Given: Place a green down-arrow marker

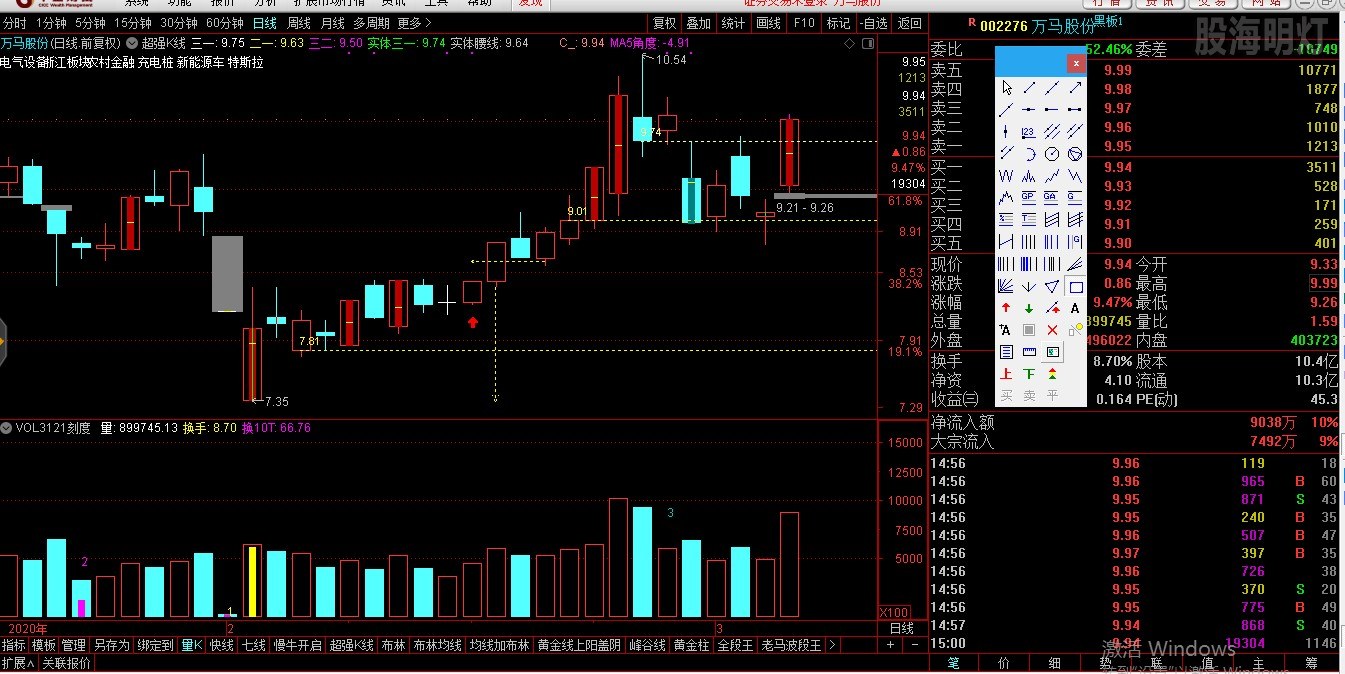Looking at the screenshot, I should [1029, 308].
